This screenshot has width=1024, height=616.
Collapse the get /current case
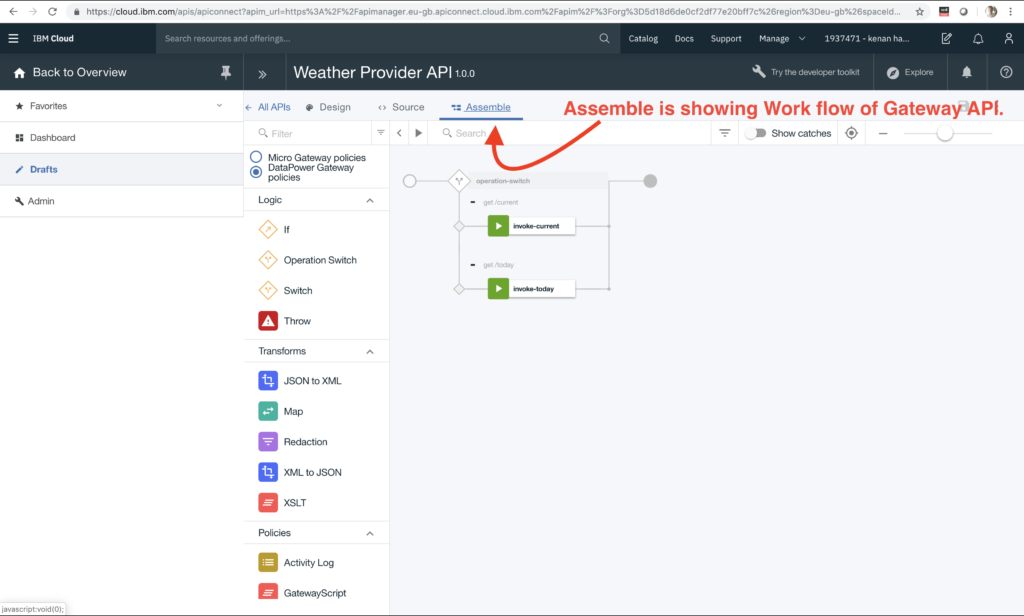point(473,202)
